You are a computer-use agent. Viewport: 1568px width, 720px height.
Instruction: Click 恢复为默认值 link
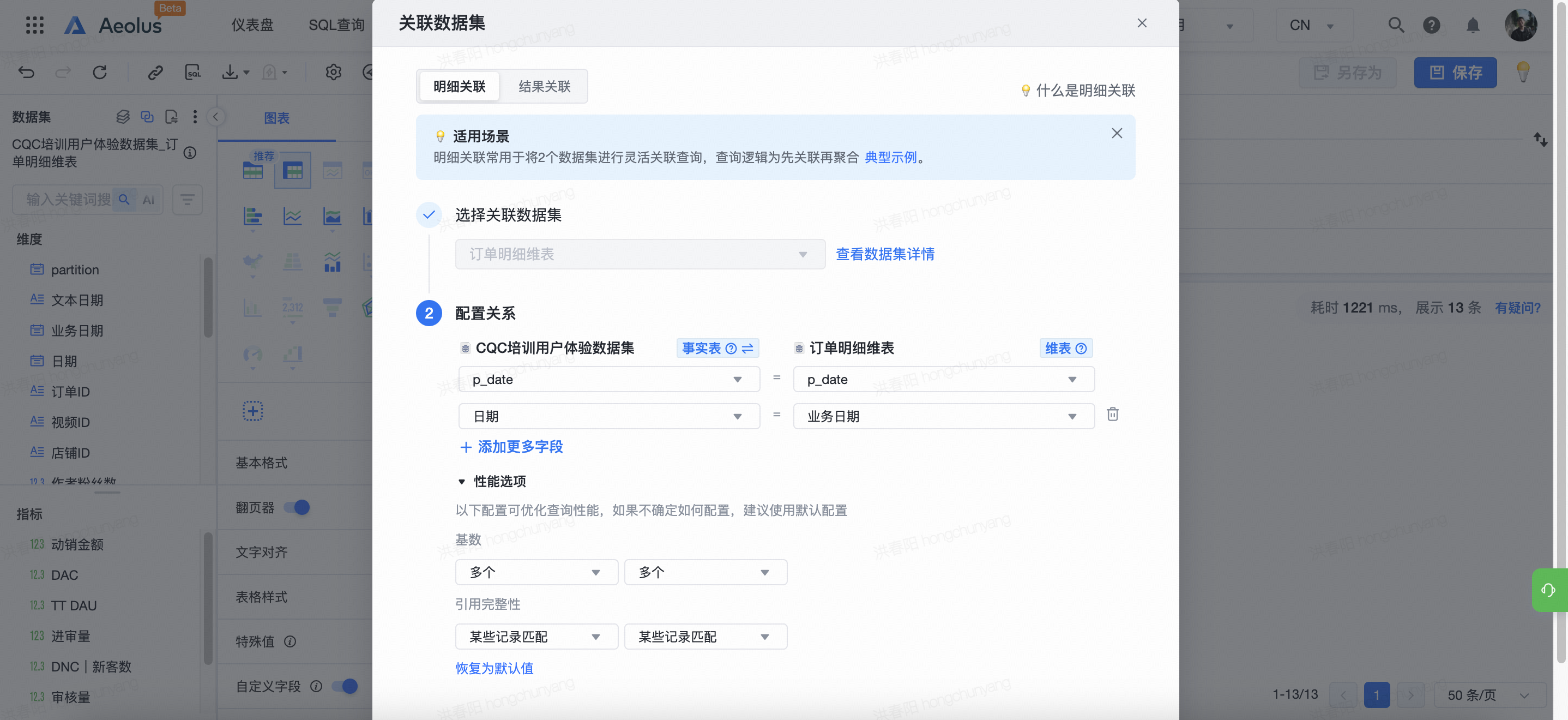point(493,668)
